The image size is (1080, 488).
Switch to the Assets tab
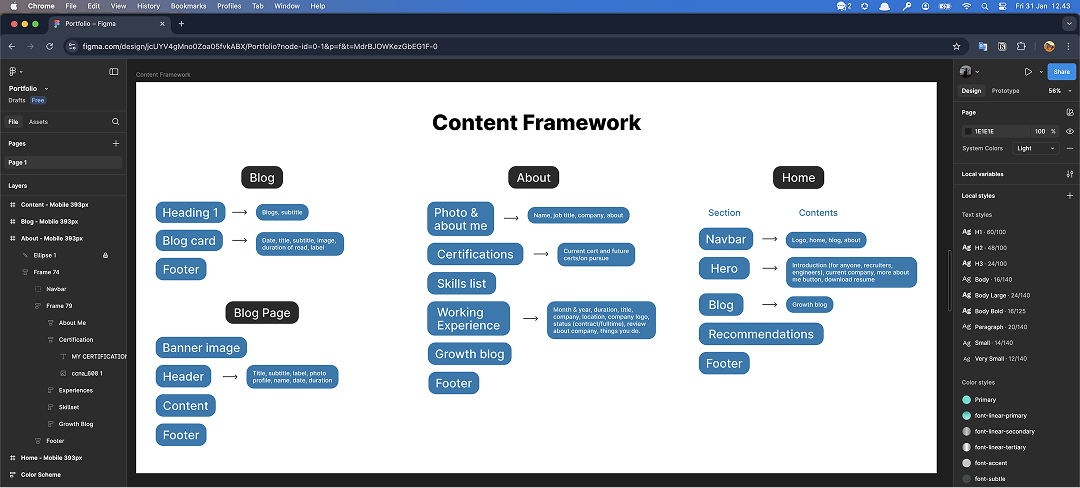(x=38, y=122)
